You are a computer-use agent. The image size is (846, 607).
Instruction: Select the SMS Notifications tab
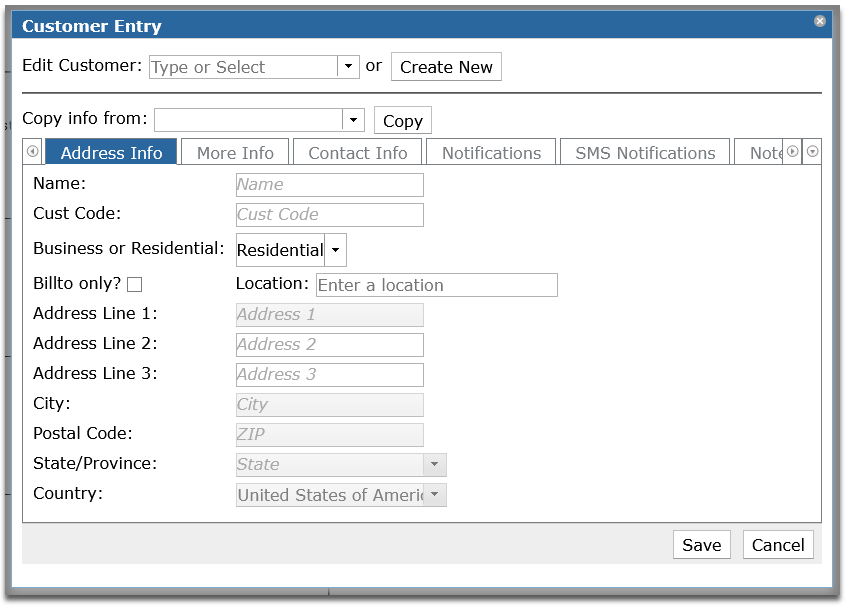tap(645, 153)
